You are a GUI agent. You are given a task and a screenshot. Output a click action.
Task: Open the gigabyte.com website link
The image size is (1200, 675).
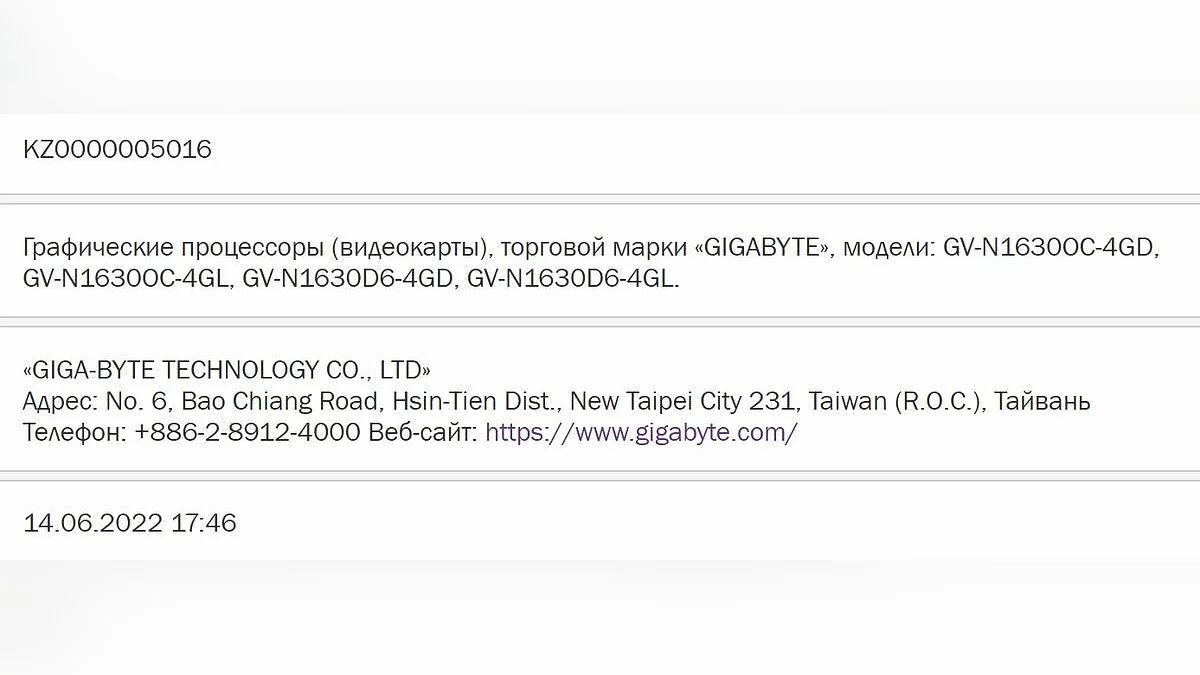coord(641,433)
